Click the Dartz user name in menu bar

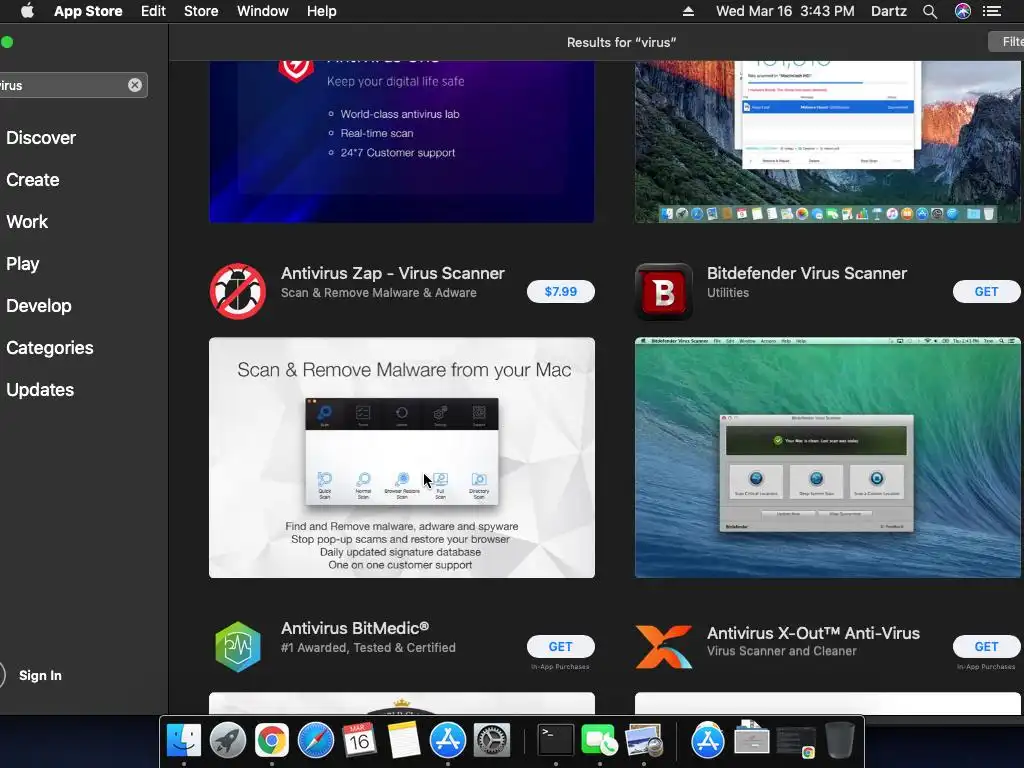point(889,11)
